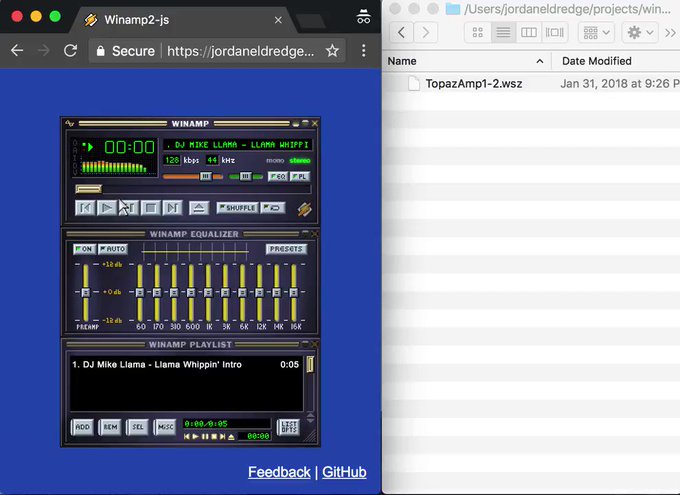This screenshot has width=680, height=495.
Task: Click the 6K equalizer band slider
Action: (x=242, y=292)
